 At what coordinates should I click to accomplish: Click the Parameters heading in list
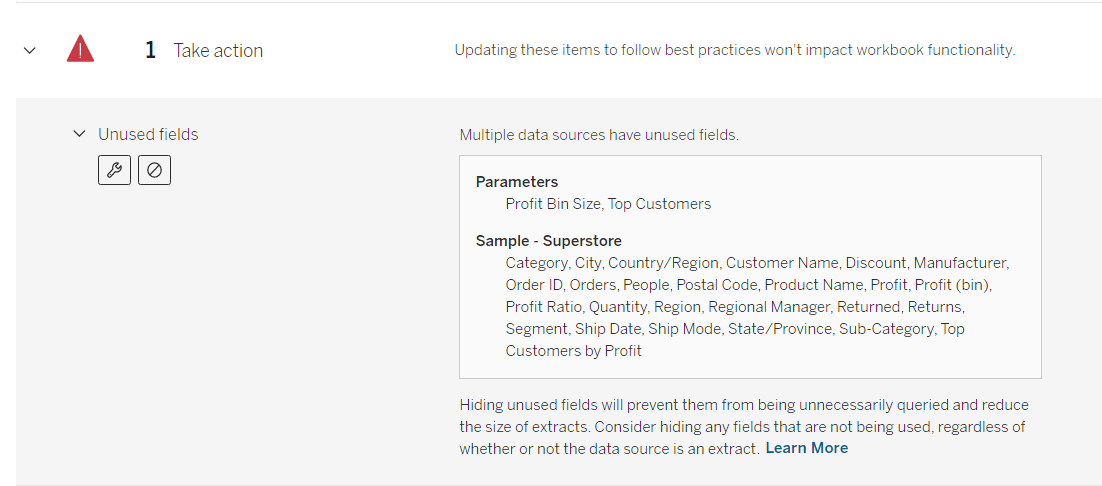click(x=517, y=182)
